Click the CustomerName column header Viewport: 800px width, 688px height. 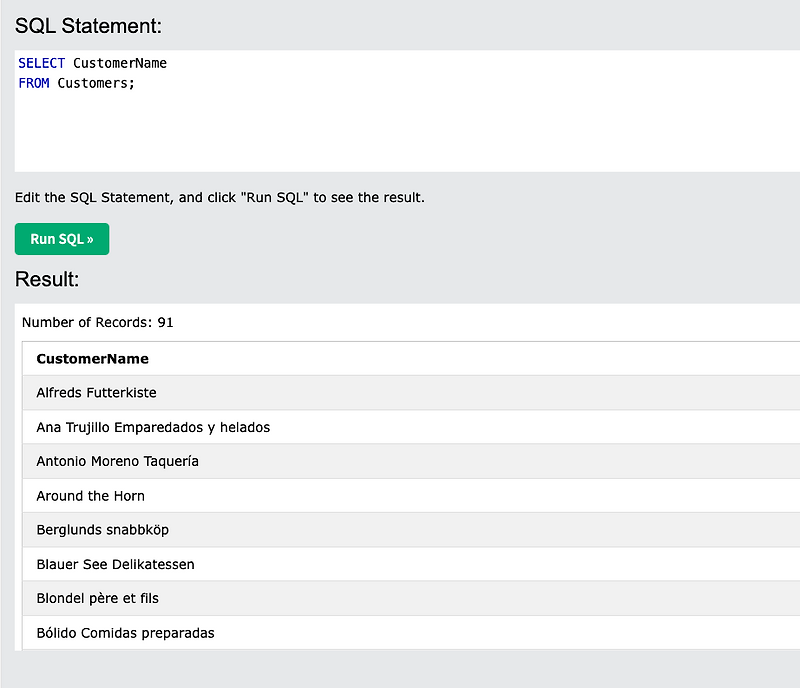tap(92, 359)
